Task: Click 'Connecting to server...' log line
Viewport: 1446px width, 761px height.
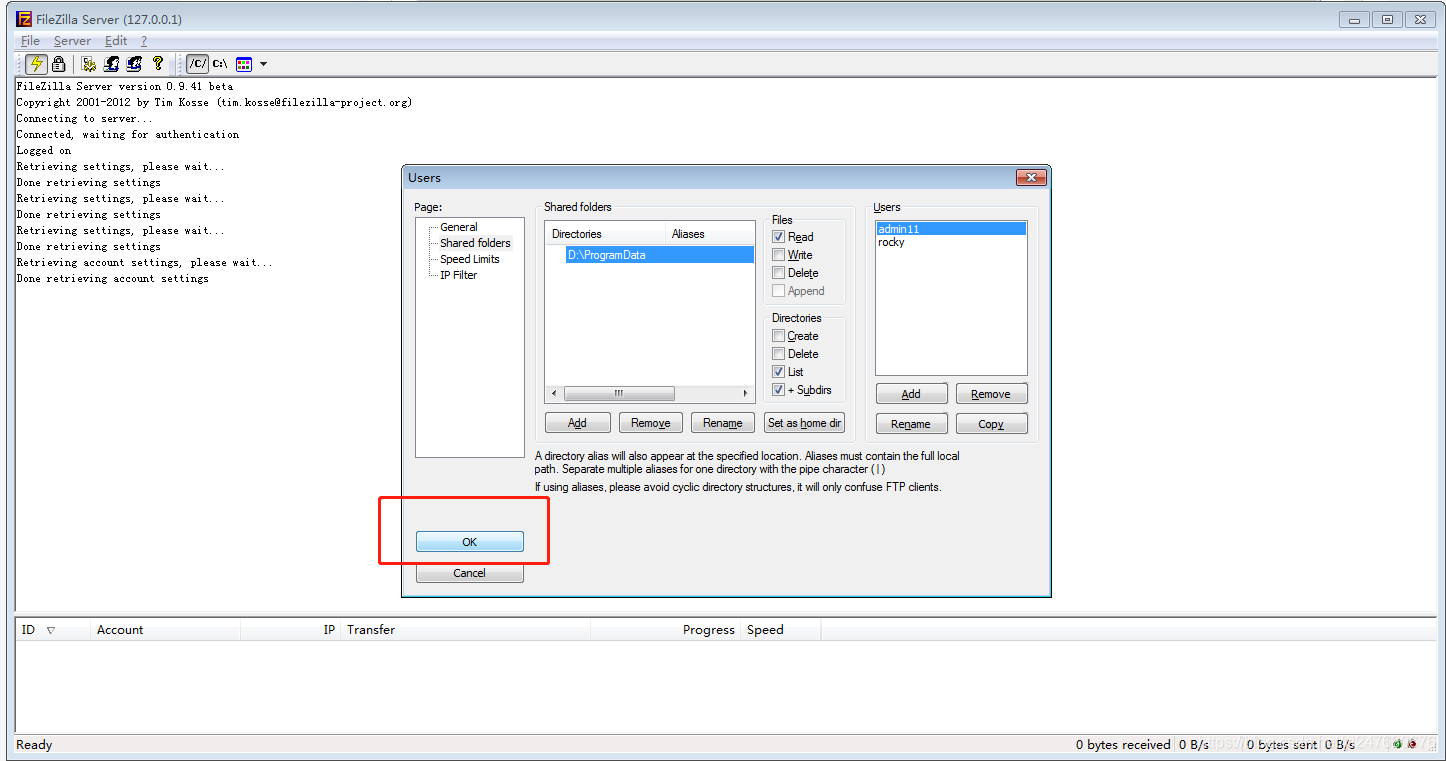Action: [82, 119]
